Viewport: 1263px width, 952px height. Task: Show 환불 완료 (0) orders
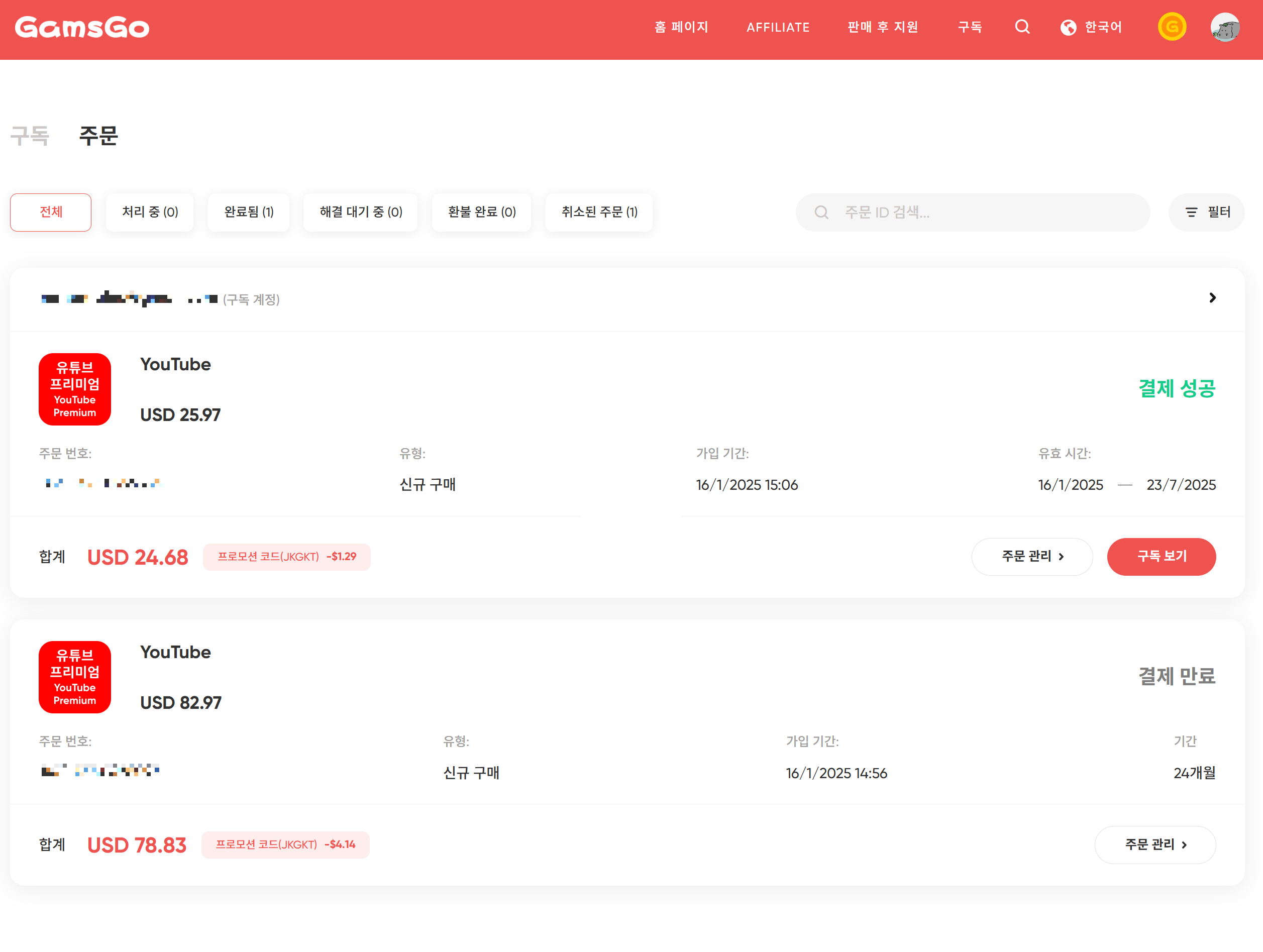click(x=481, y=213)
